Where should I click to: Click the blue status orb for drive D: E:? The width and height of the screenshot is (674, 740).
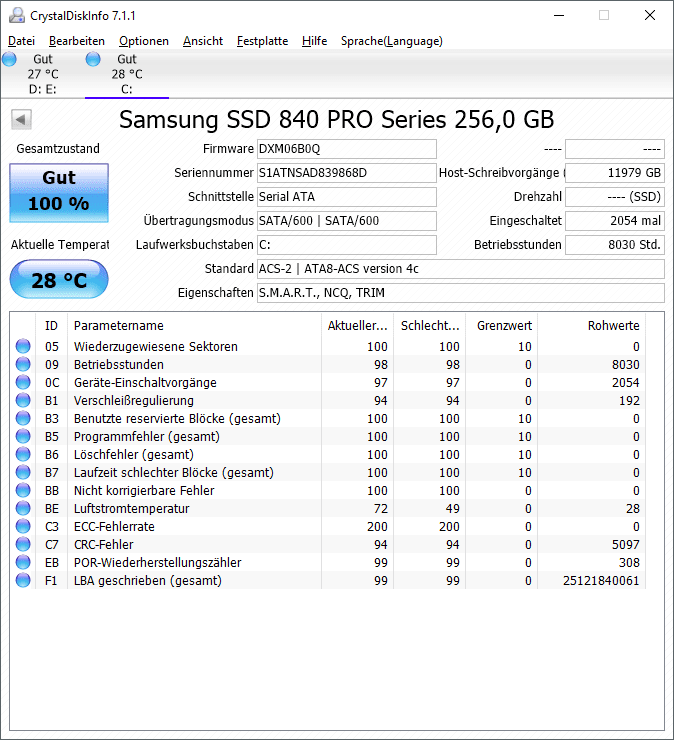click(9, 59)
